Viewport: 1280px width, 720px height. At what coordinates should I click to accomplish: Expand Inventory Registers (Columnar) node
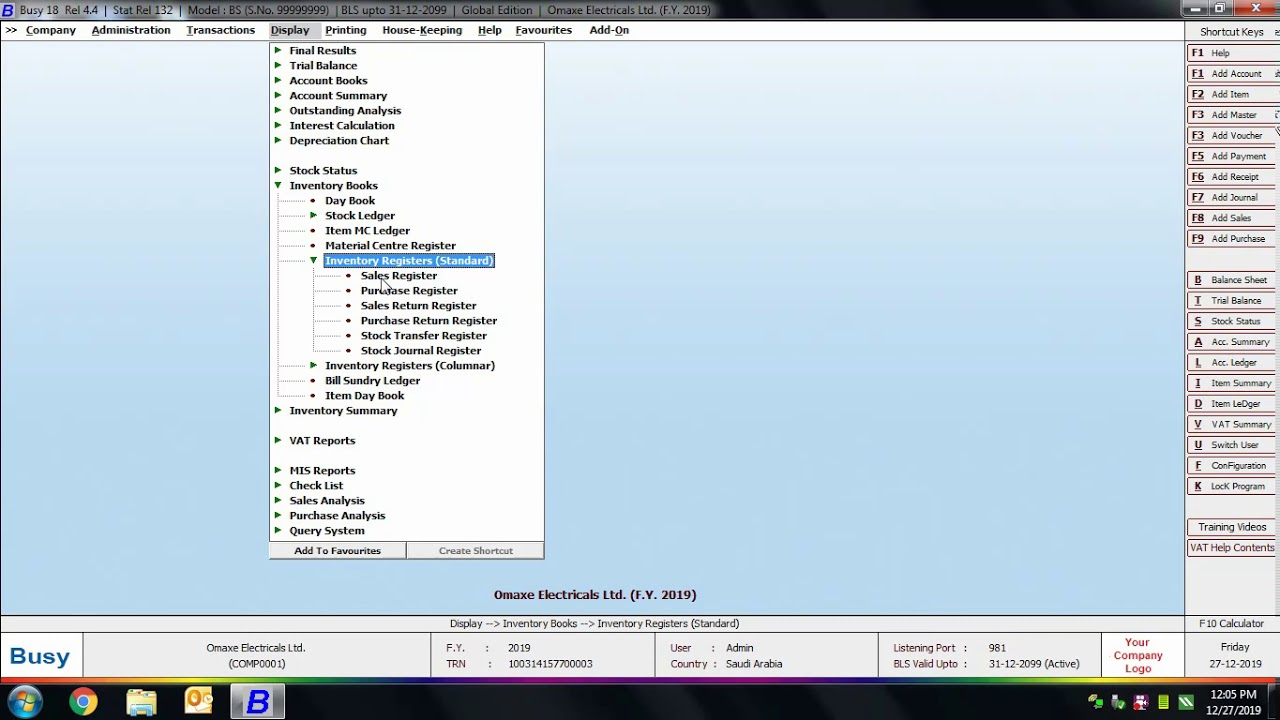click(314, 365)
